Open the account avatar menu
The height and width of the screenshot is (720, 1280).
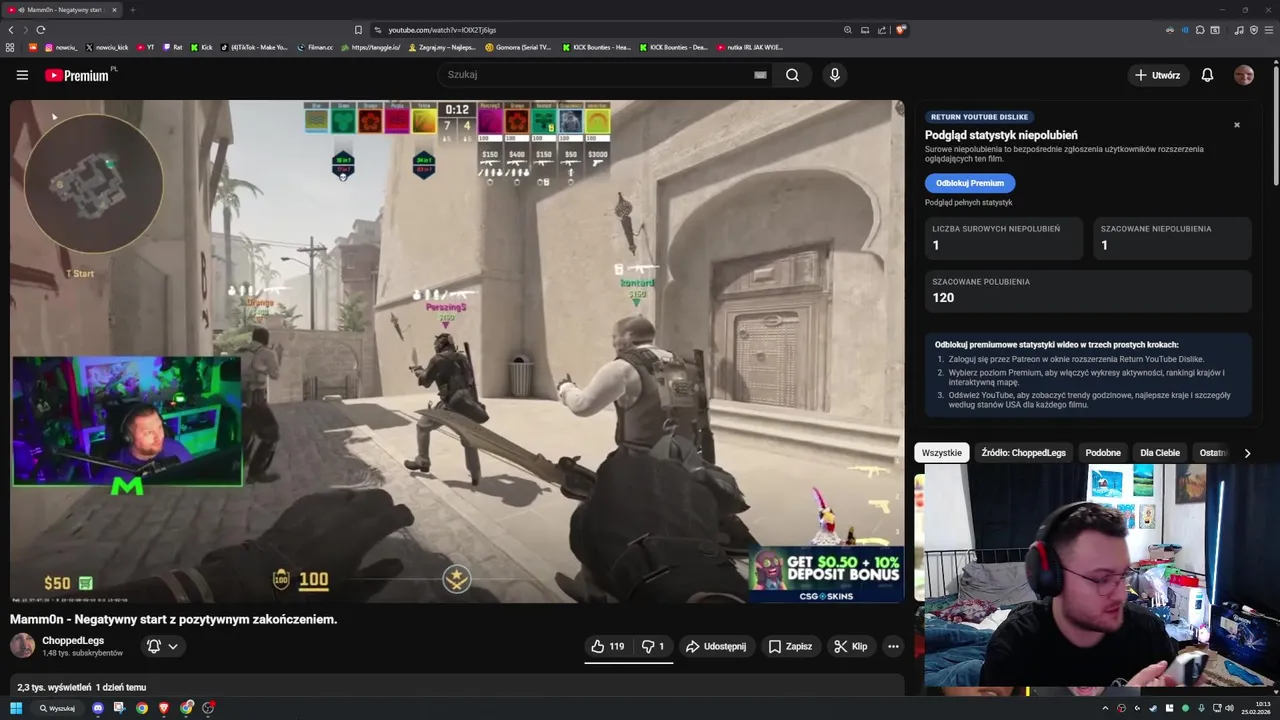(x=1244, y=75)
